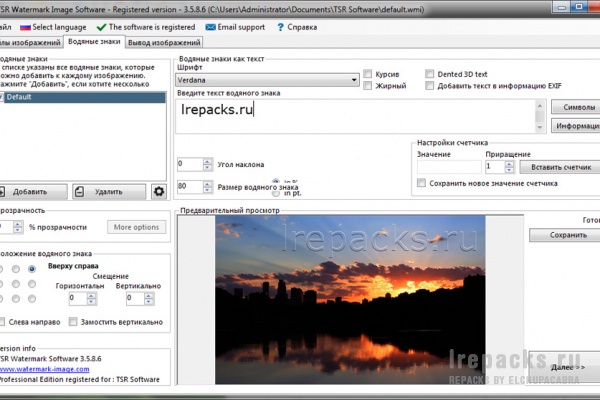Screen dimensions: 600x400
Task: Click the Приращение value field
Action: pyautogui.click(x=495, y=167)
